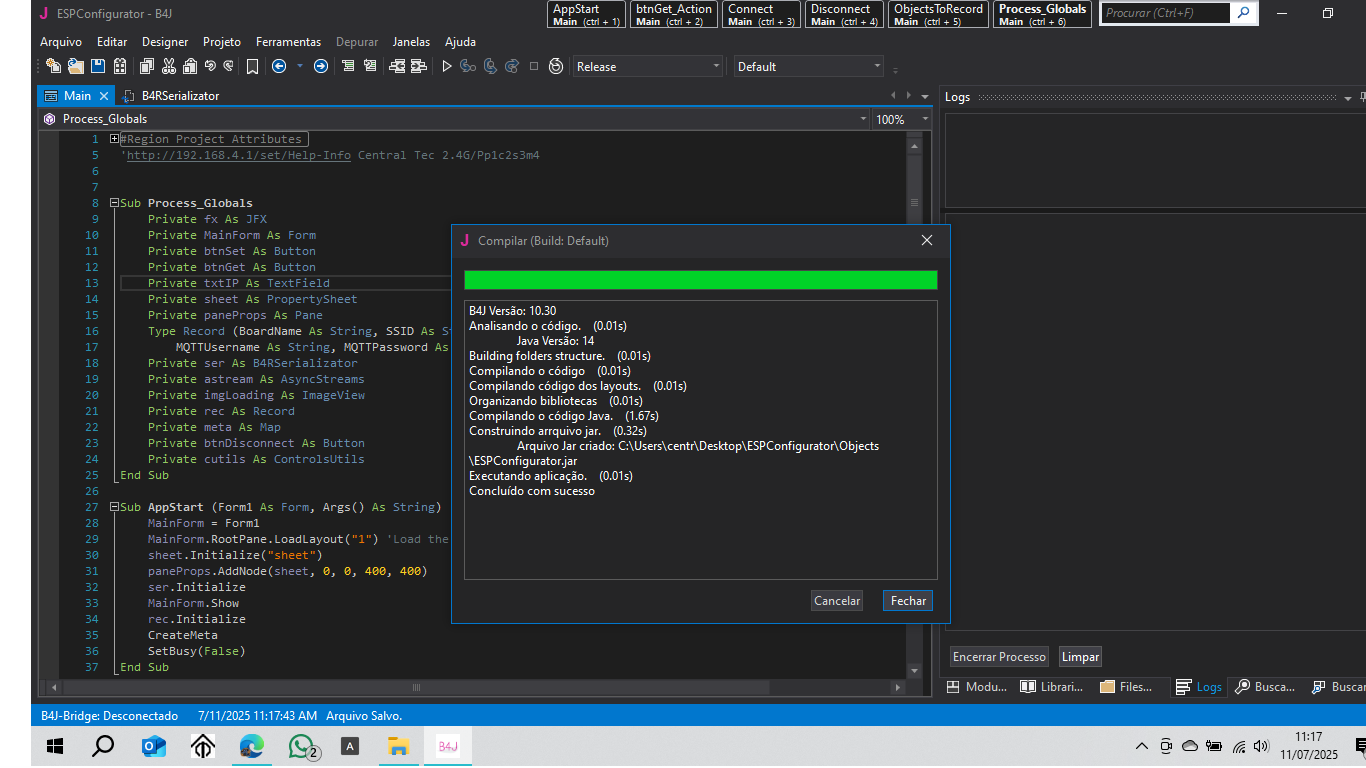
Task: Navigate forward with the blue arrow icon
Action: point(320,66)
